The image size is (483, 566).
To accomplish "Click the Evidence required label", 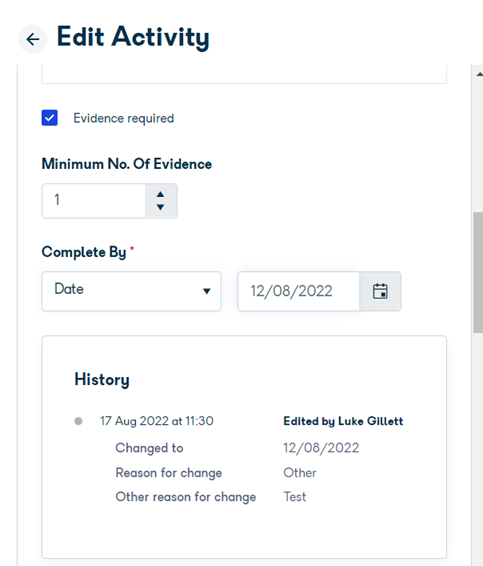I will click(x=124, y=118).
